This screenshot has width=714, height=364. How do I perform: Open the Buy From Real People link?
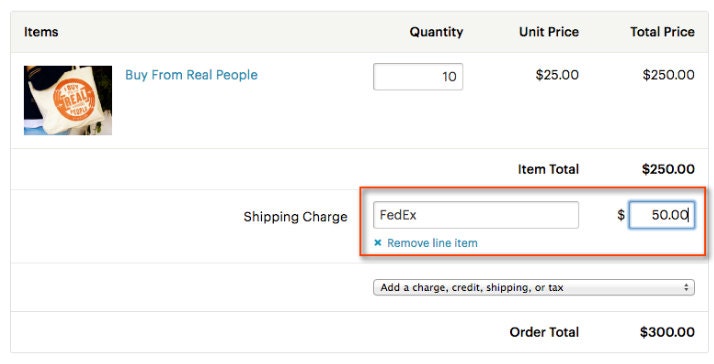pyautogui.click(x=191, y=75)
